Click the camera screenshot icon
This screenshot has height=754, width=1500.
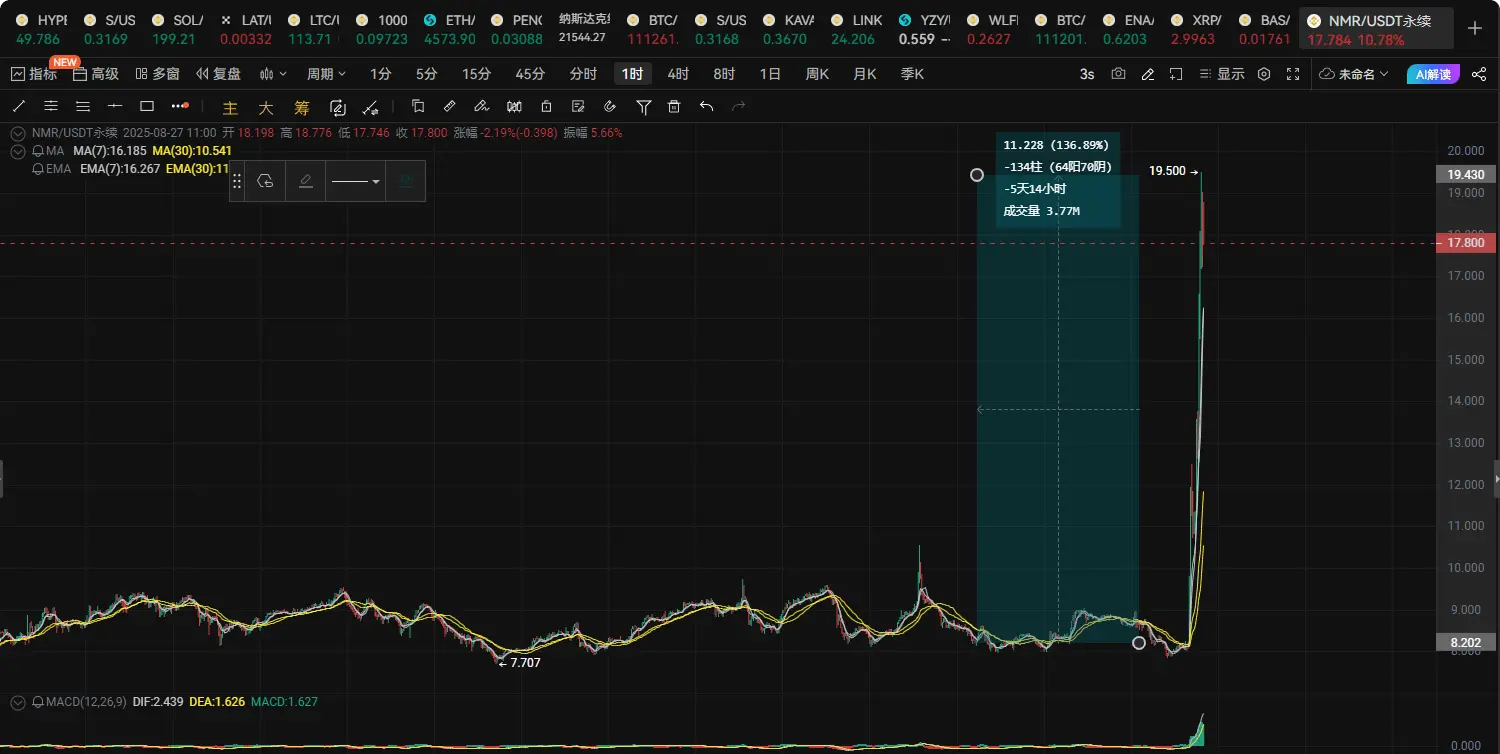1118,74
